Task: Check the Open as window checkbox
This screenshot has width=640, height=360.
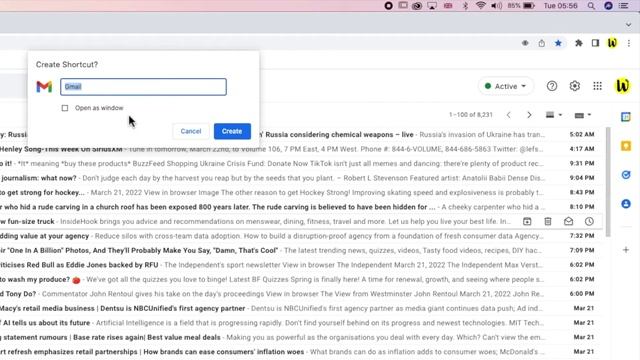Action: tap(65, 108)
